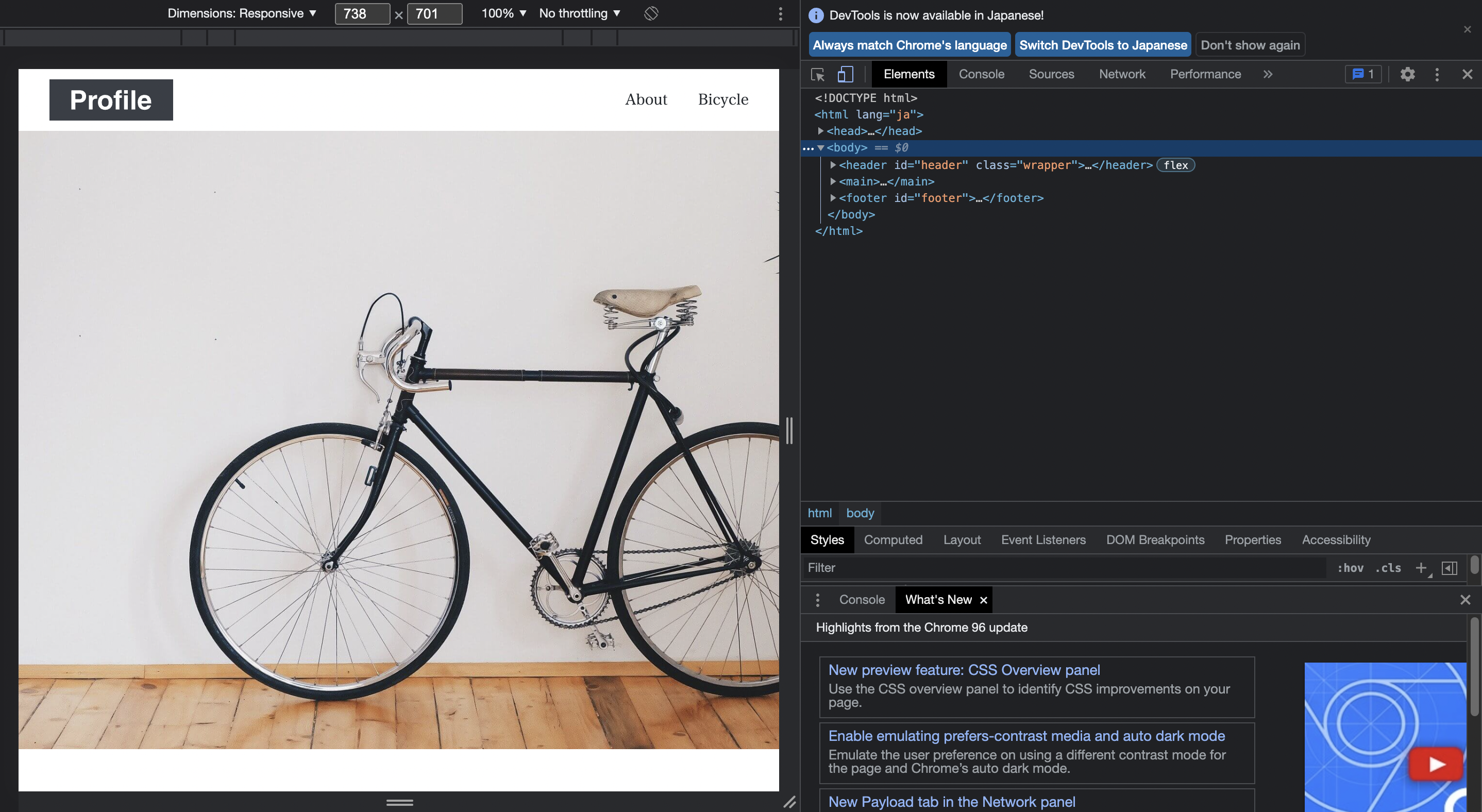
Task: Open the CSS Overview panel link
Action: (x=964, y=670)
